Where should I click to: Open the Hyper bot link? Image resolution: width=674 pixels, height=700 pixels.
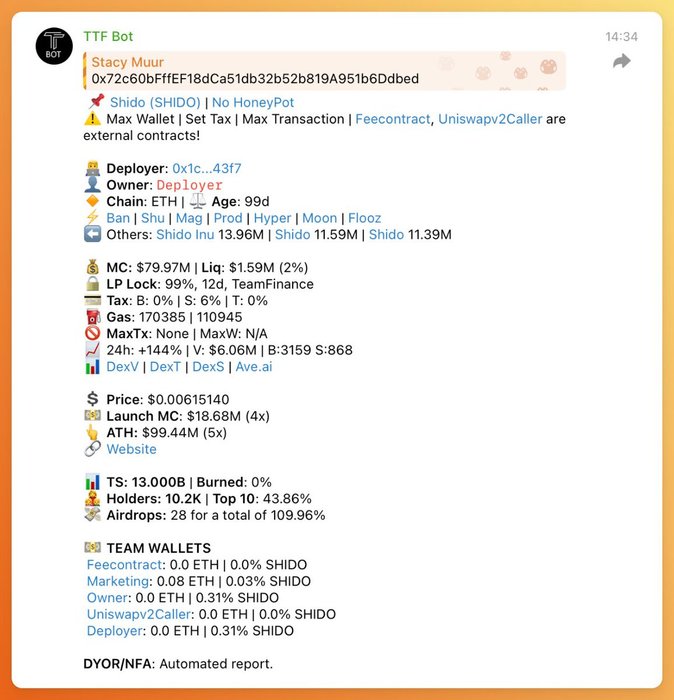point(272,218)
